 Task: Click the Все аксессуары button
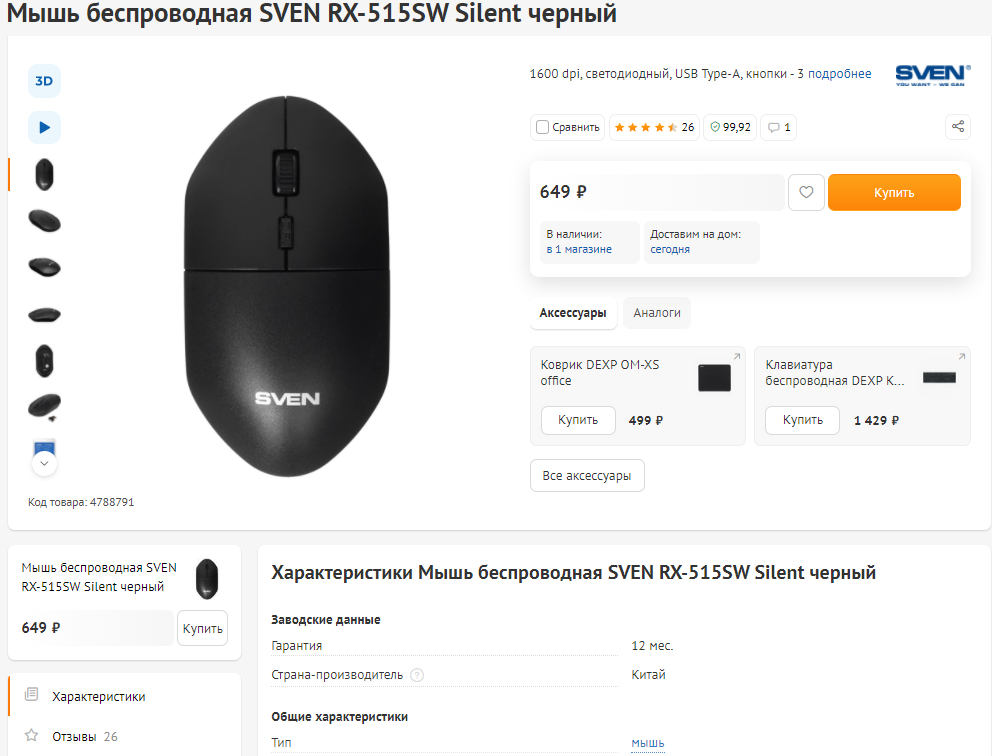pyautogui.click(x=587, y=476)
